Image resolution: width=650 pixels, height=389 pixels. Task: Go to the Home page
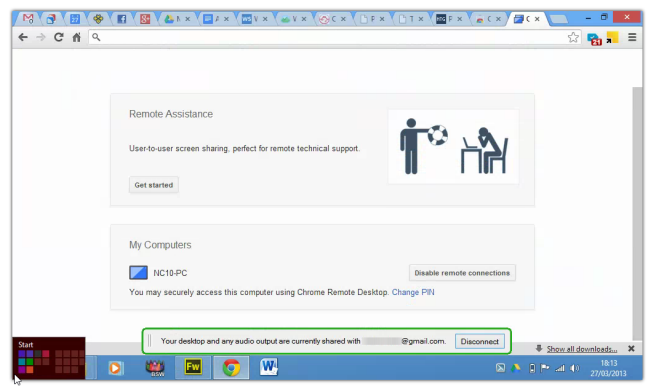pyautogui.click(x=76, y=37)
